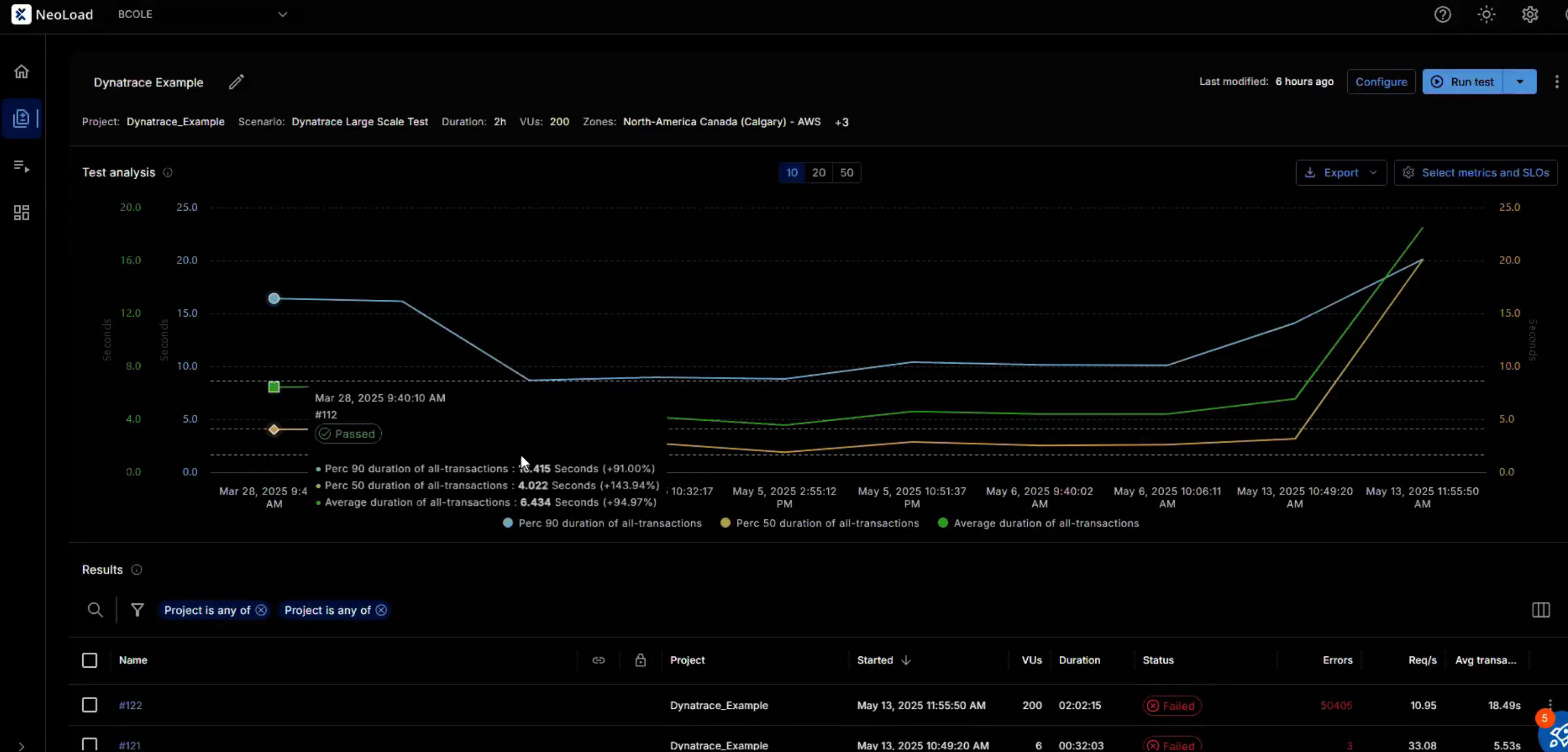
Task: Sort by the Status column header
Action: click(x=1158, y=661)
